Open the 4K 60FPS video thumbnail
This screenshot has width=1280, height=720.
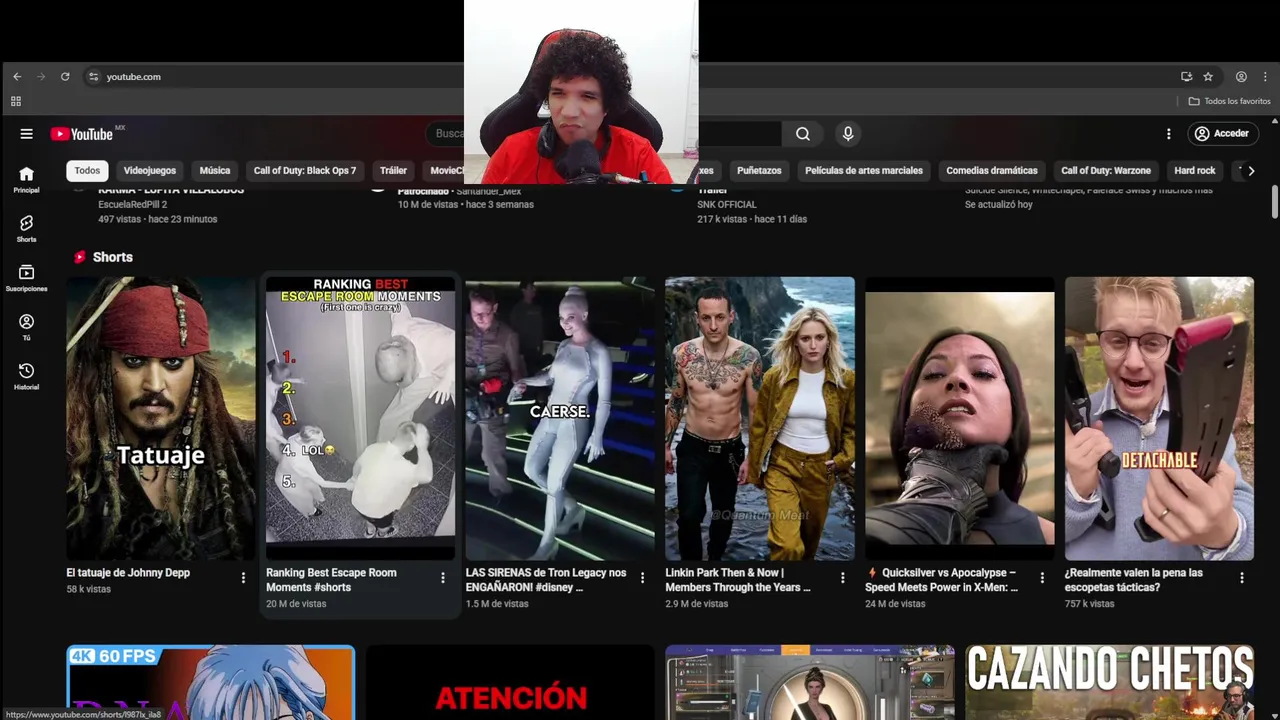point(211,682)
